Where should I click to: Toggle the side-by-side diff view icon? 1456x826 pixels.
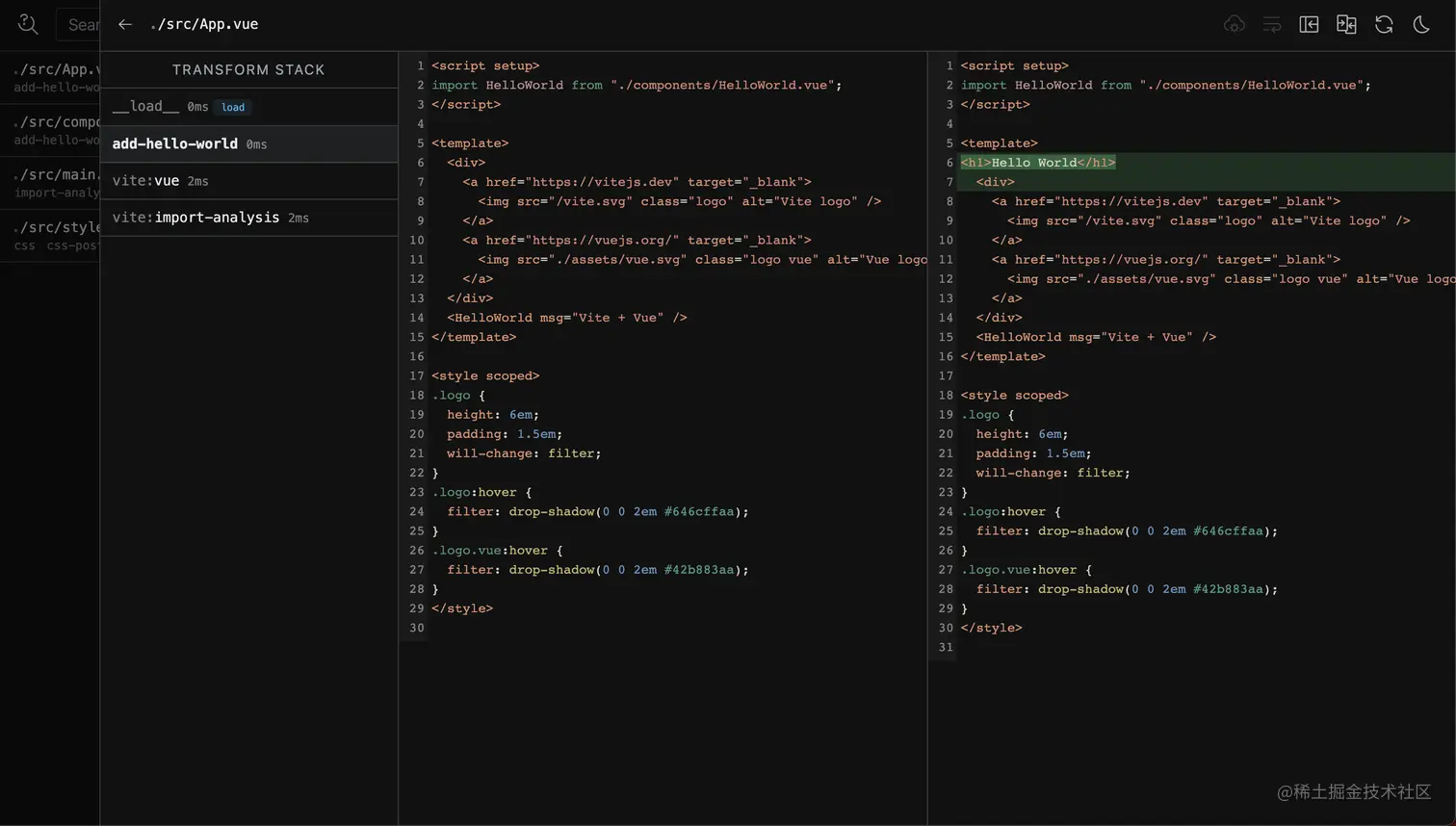(1346, 24)
